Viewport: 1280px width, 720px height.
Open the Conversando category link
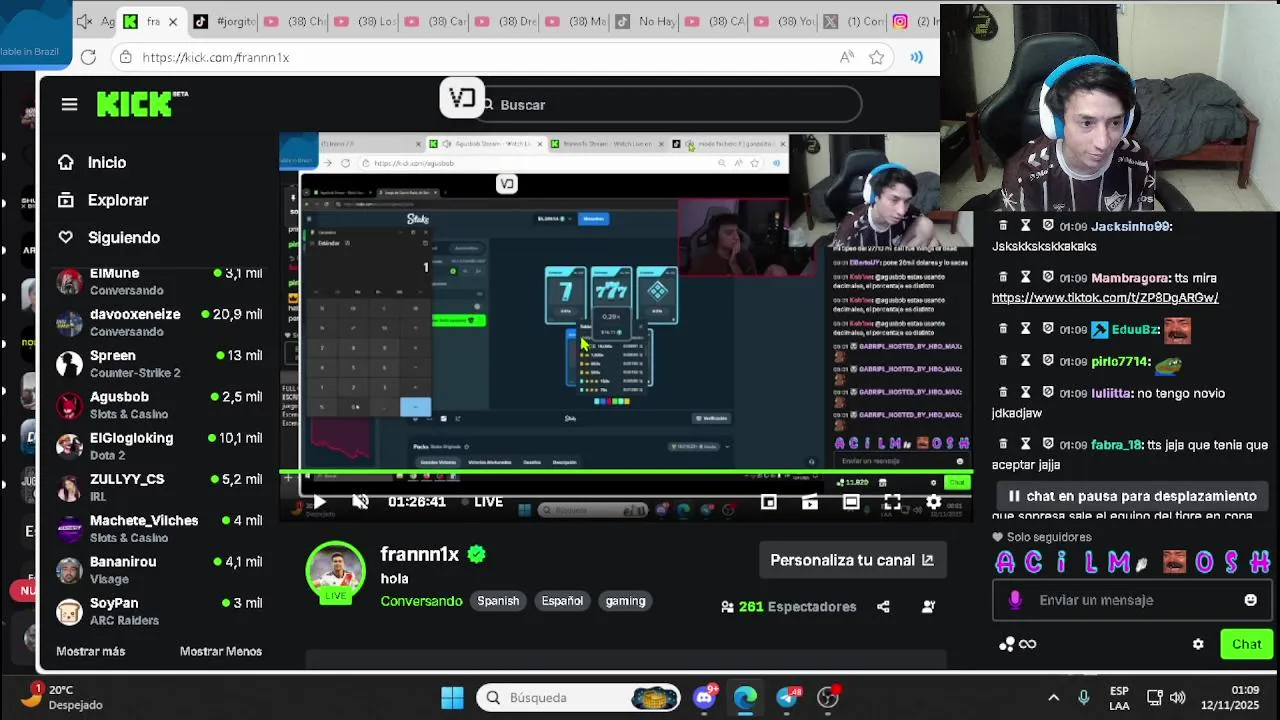(x=421, y=601)
